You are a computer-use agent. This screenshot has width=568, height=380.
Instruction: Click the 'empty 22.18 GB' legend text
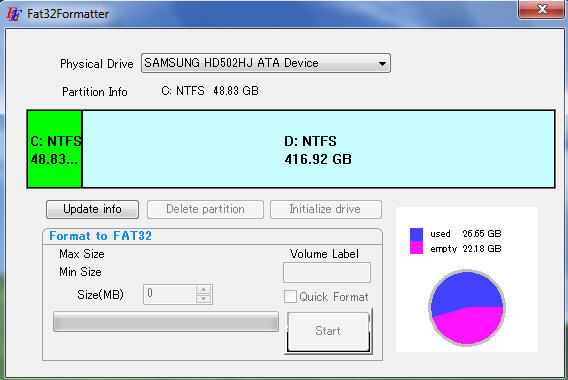[x=466, y=249]
